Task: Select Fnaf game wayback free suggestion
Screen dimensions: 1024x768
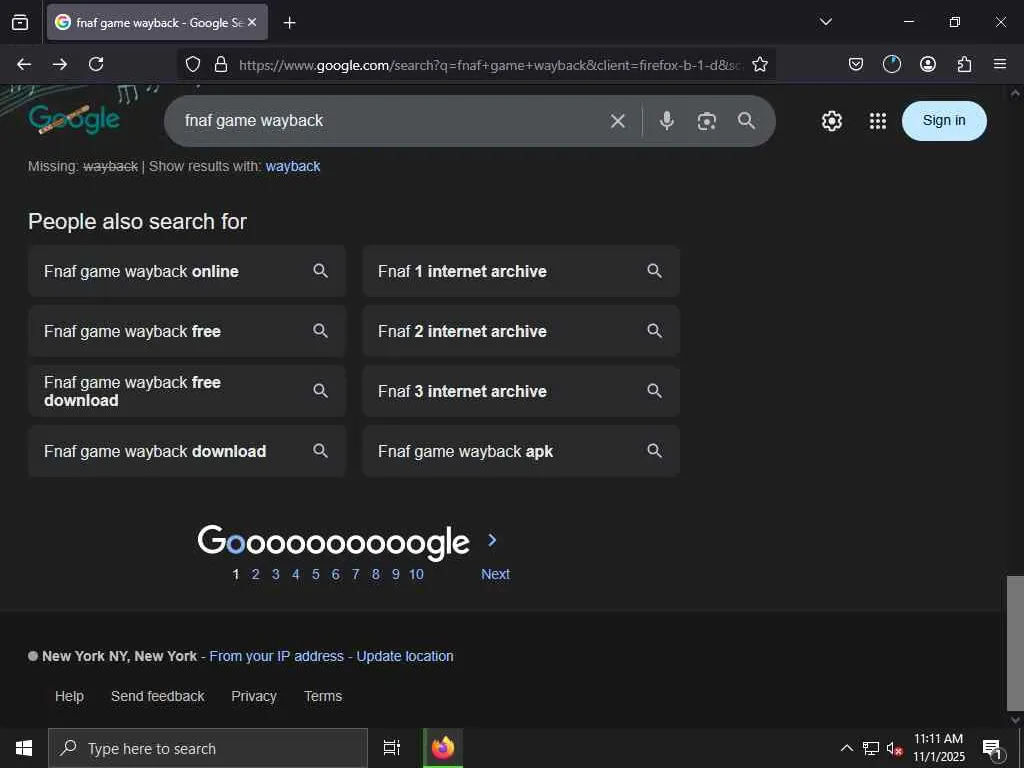Action: pyautogui.click(x=187, y=331)
